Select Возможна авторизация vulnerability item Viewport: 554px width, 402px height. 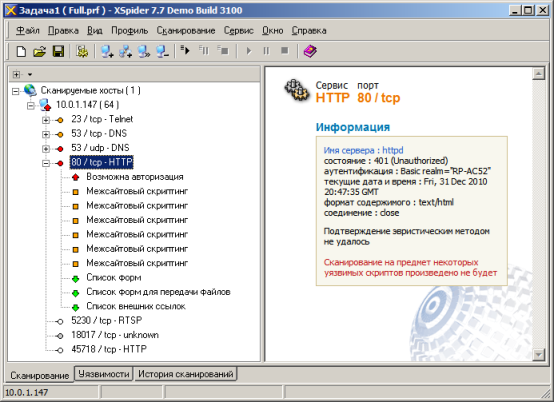point(135,177)
